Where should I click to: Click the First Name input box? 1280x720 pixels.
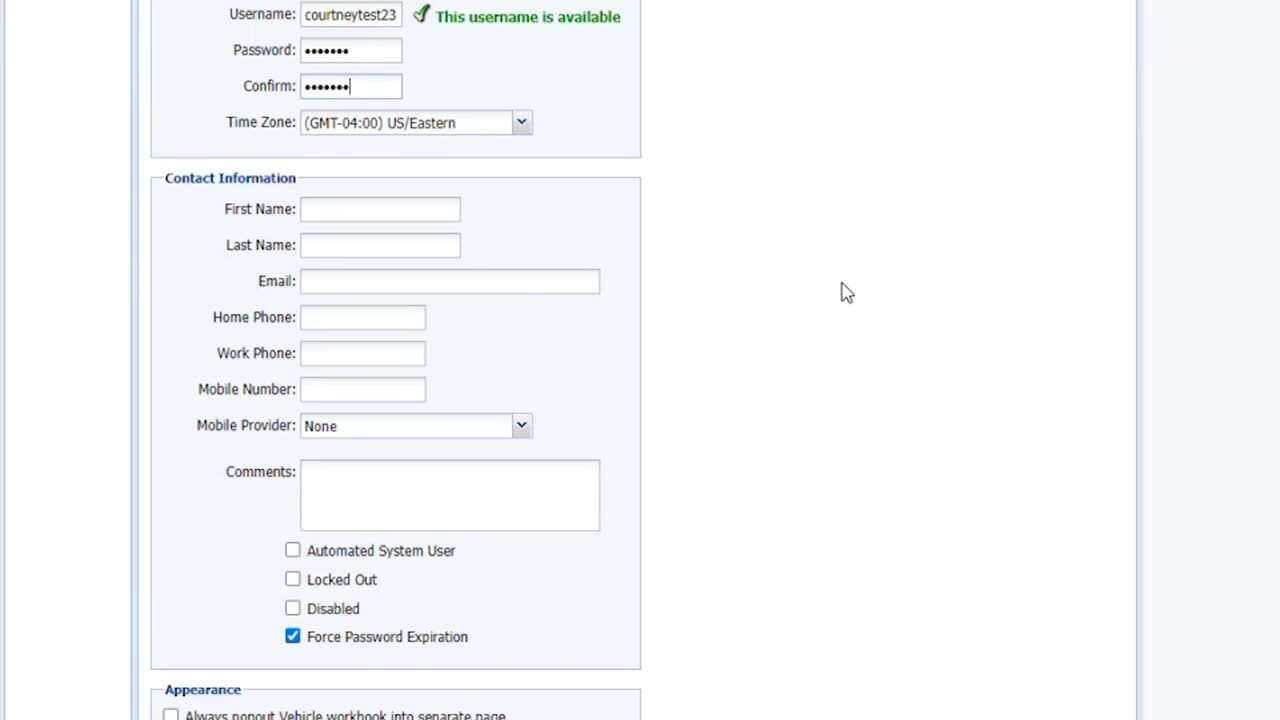tap(380, 209)
